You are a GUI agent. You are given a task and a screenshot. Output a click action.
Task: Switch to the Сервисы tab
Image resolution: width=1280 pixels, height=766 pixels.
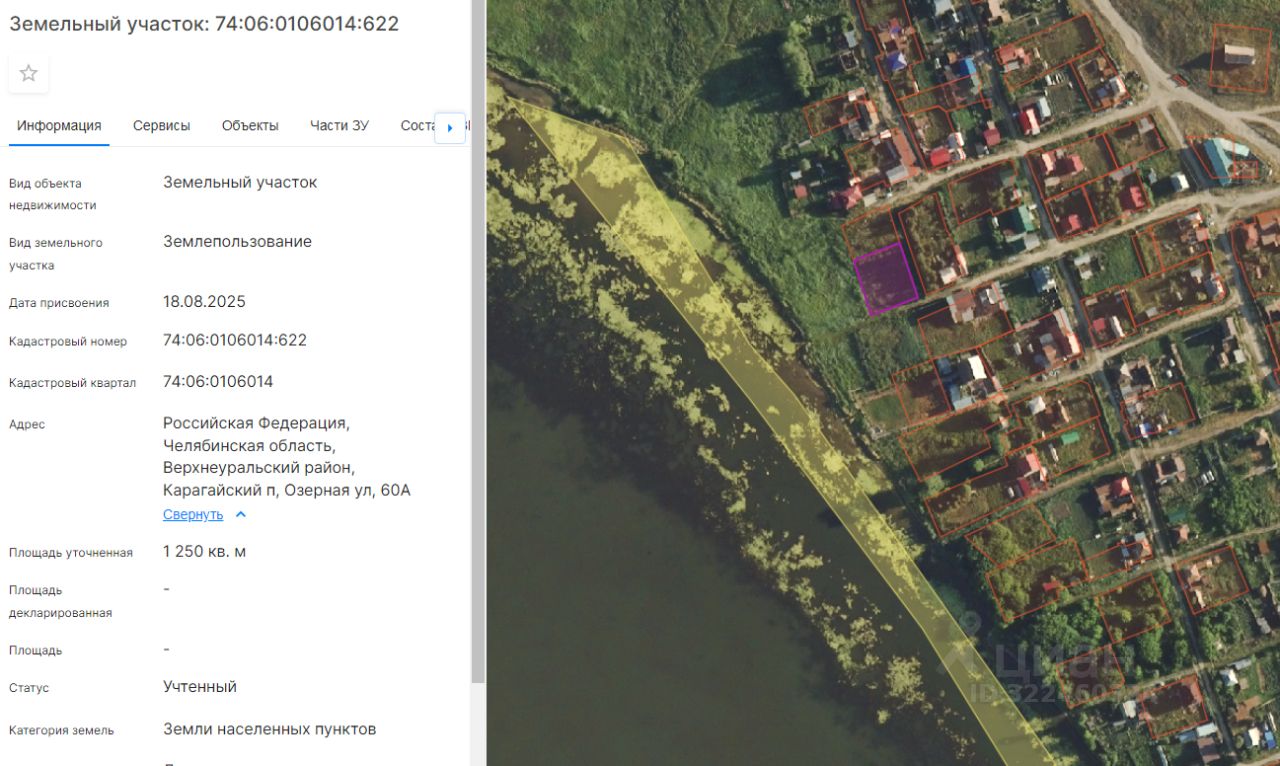[x=162, y=126]
